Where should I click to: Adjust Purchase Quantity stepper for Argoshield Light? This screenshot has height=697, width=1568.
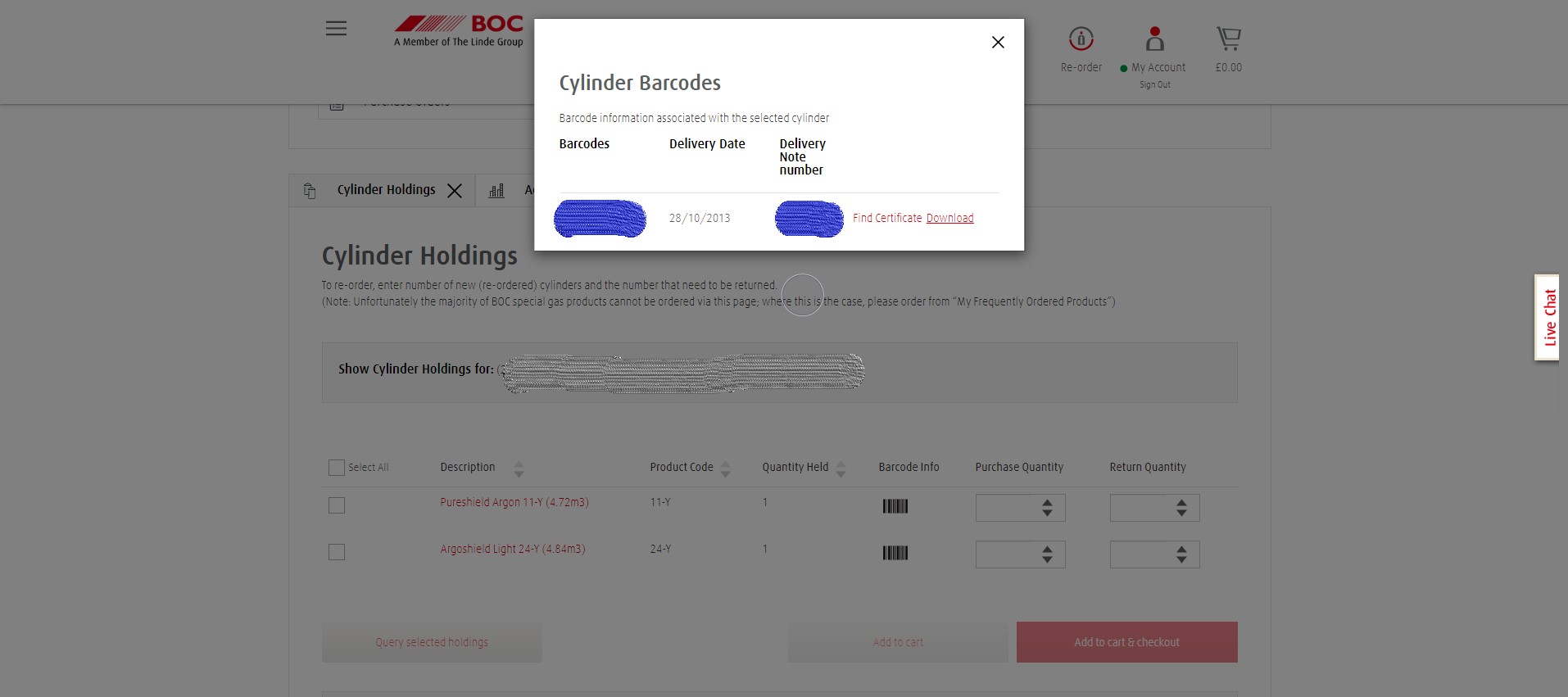pos(1047,554)
